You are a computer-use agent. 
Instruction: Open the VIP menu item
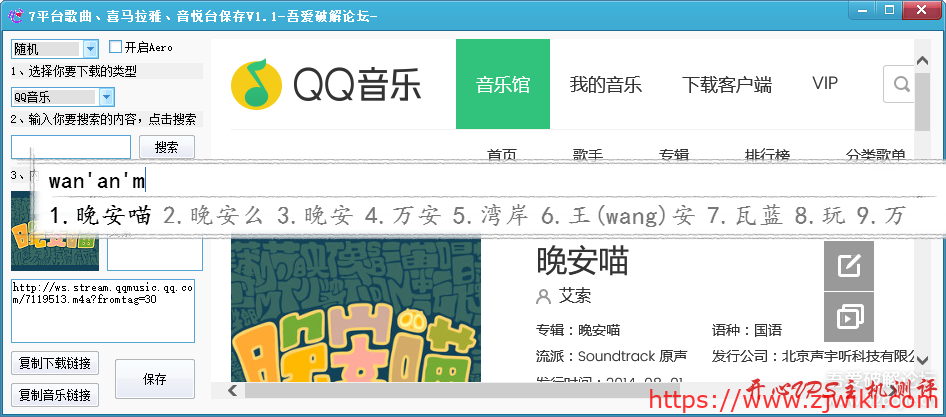[x=825, y=84]
